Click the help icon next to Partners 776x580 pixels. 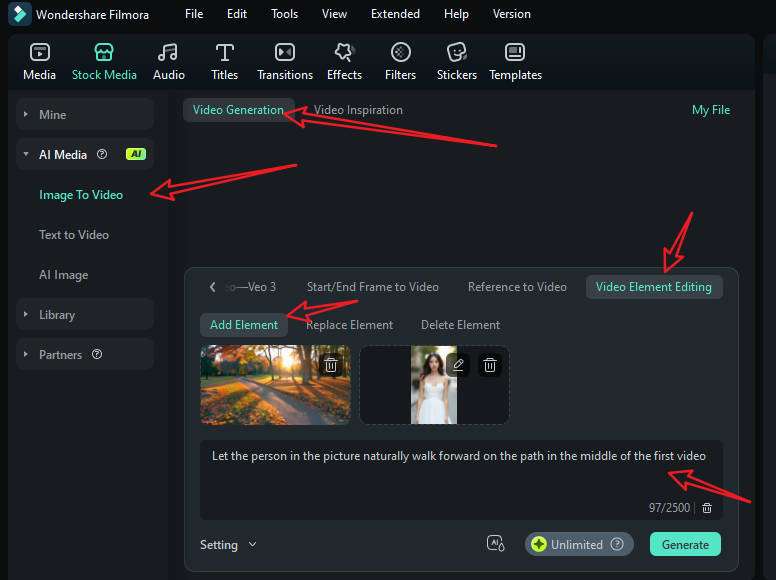point(97,354)
